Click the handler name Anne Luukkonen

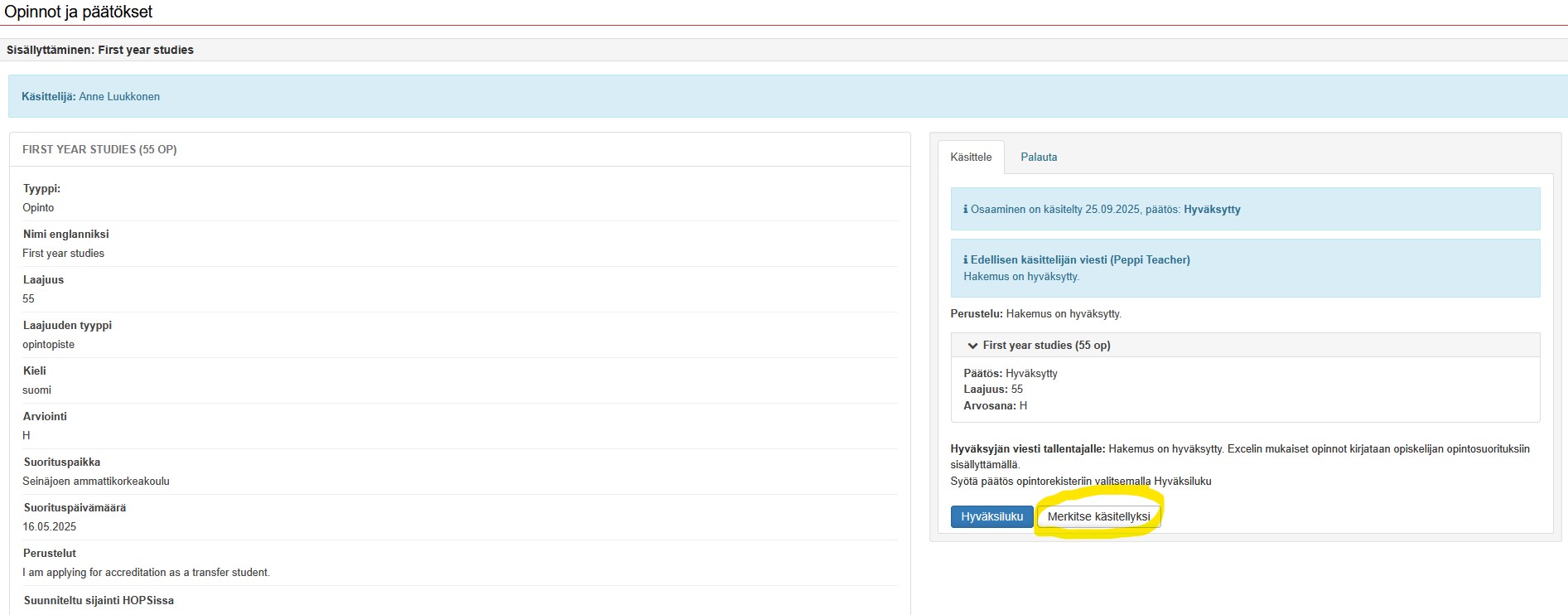coord(119,97)
